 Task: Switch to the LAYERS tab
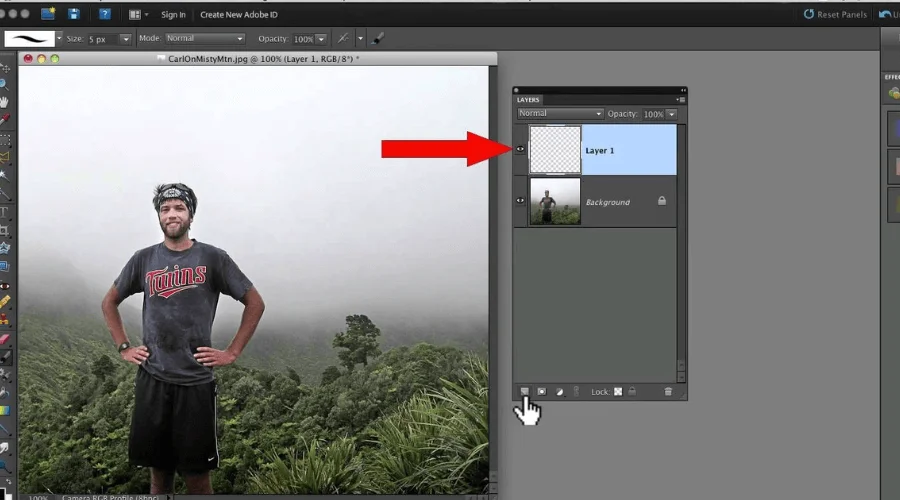528,100
